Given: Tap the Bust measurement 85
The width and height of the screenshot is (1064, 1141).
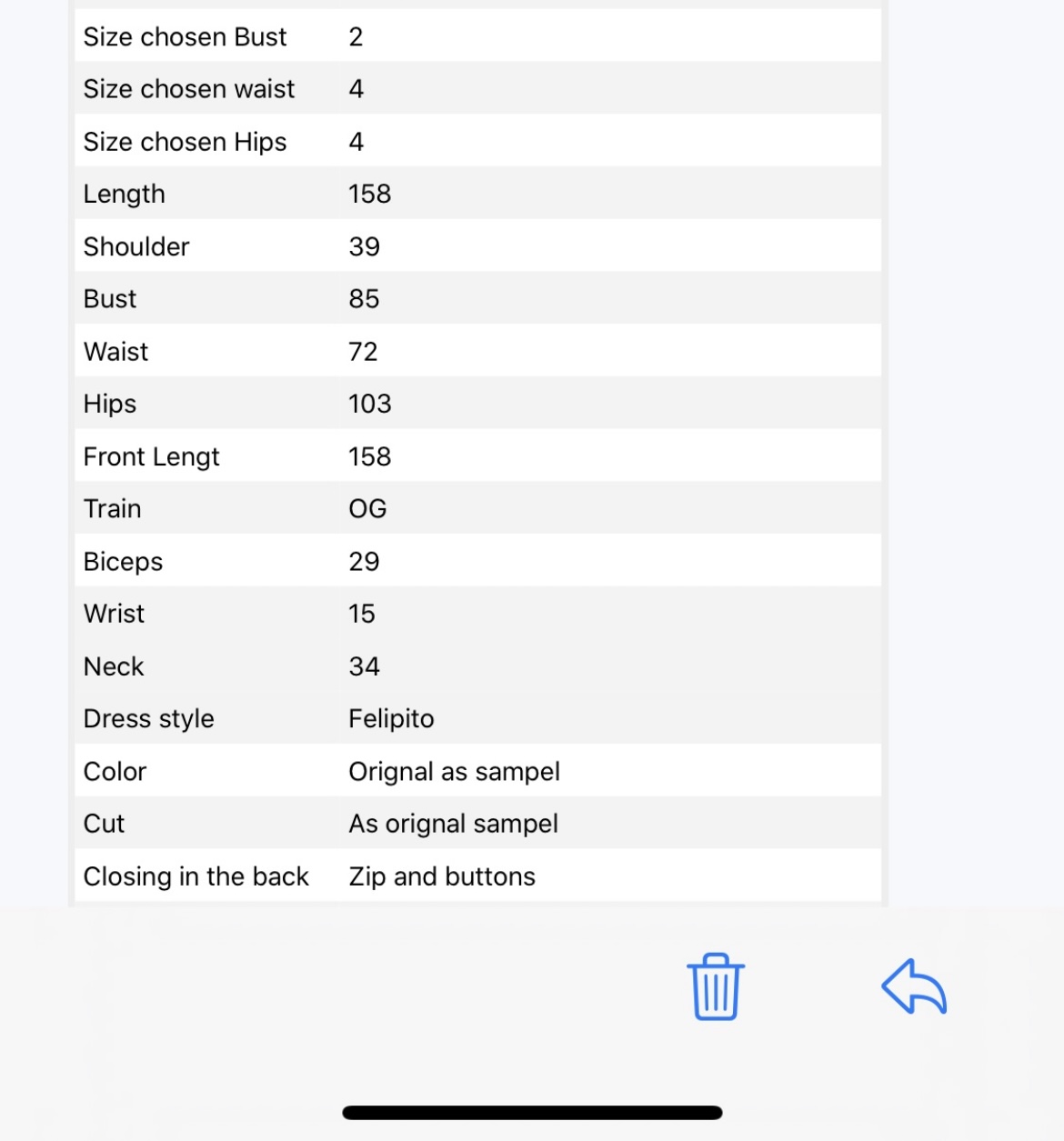Looking at the screenshot, I should (x=364, y=299).
